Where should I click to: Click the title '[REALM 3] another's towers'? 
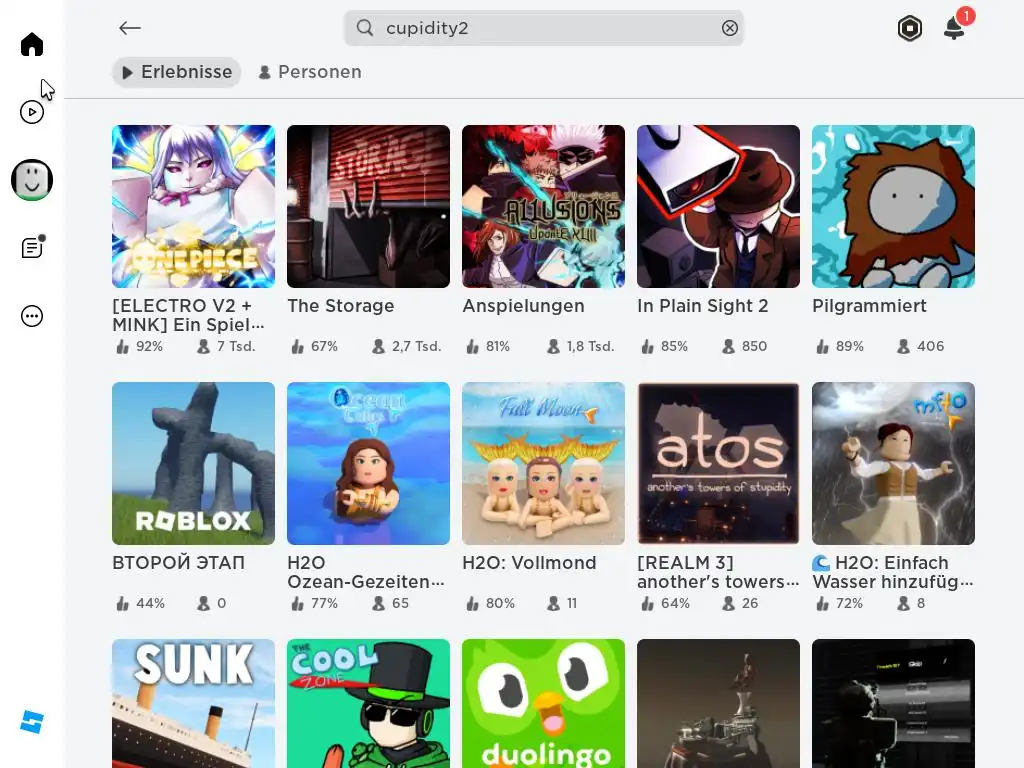coord(718,572)
